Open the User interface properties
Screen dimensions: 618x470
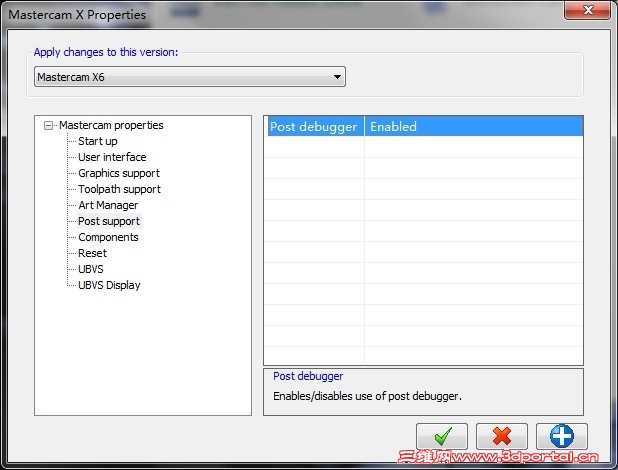click(x=112, y=157)
